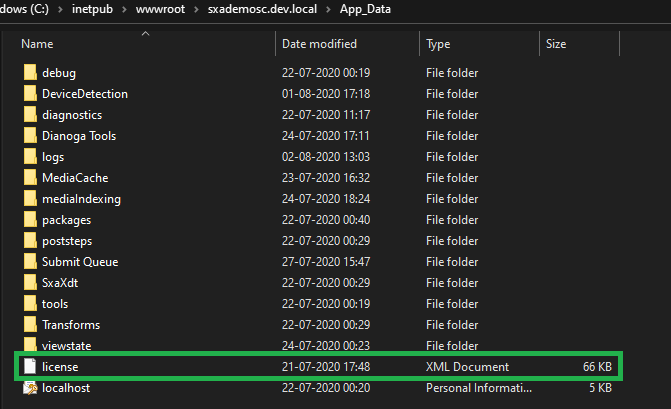The image size is (671, 409).
Task: Click the SxaXdt folder icon
Action: point(29,283)
